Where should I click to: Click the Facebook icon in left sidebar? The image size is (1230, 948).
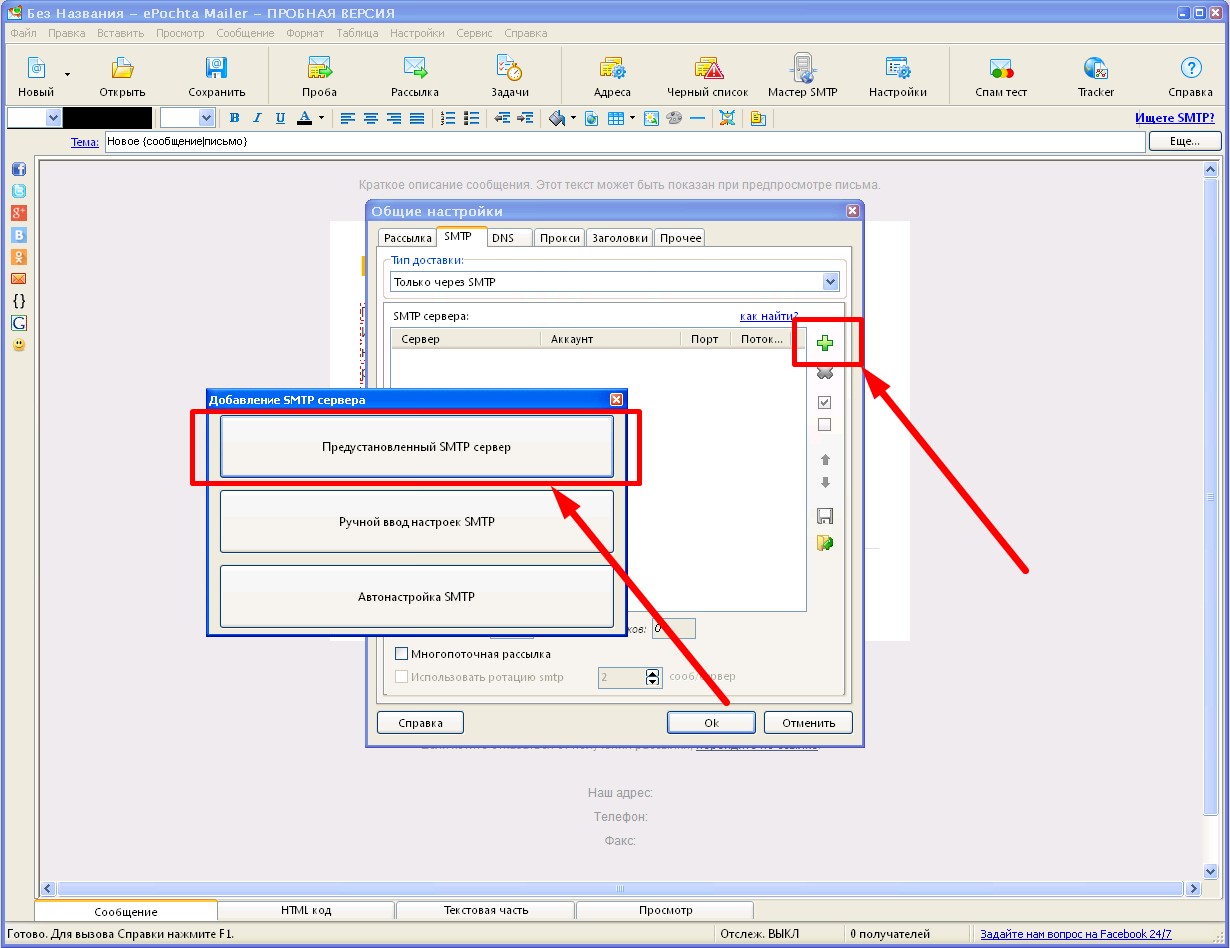click(18, 169)
